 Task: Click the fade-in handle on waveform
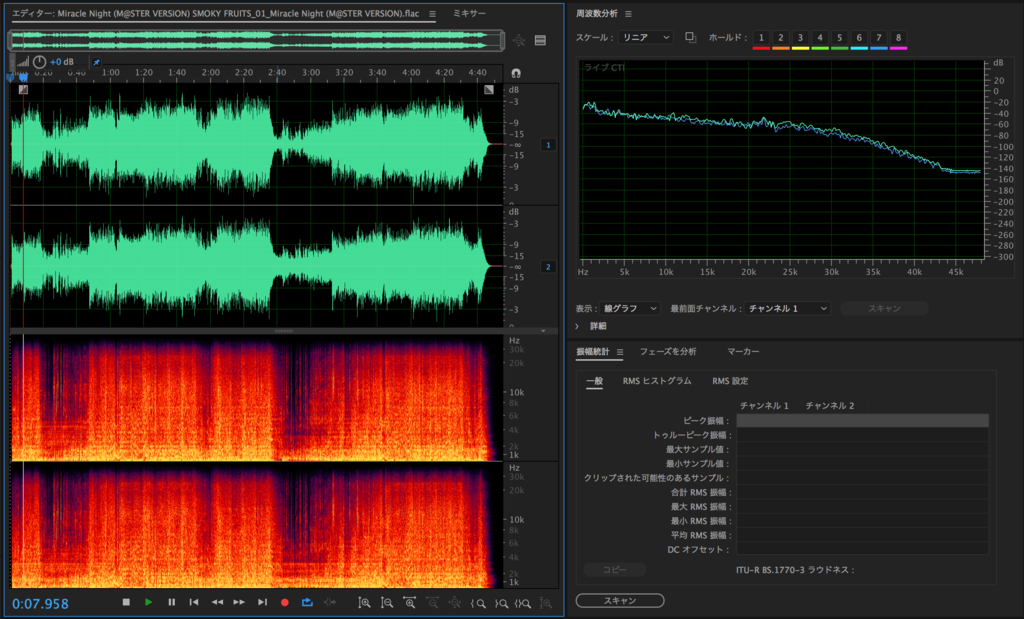coord(24,89)
